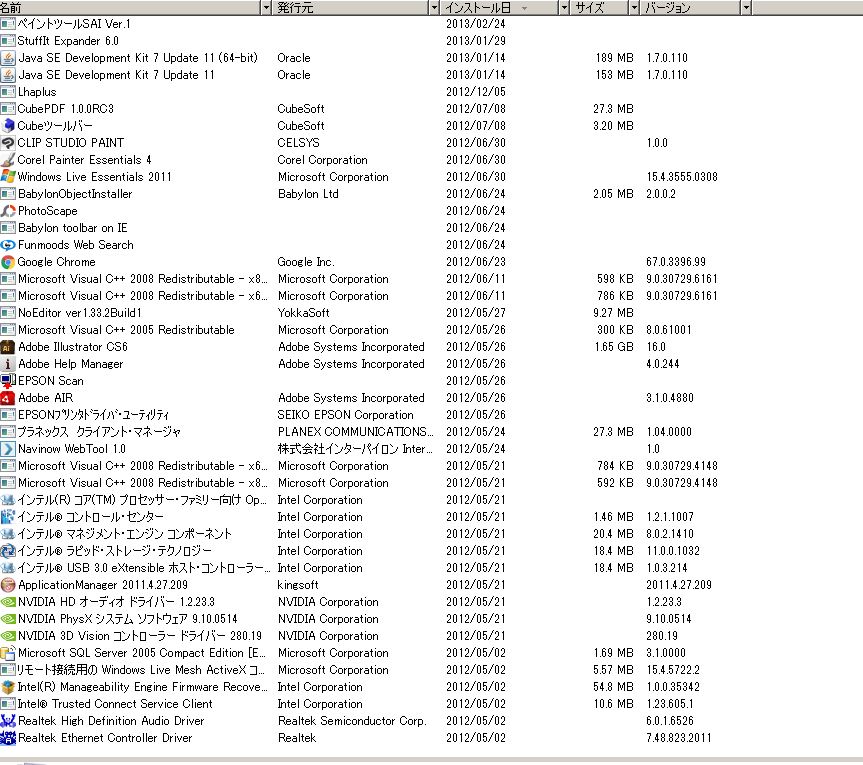Viewport: 863px width, 765px height.
Task: Click the Microsoft SQL Server 2005 Compact icon
Action: click(8, 653)
